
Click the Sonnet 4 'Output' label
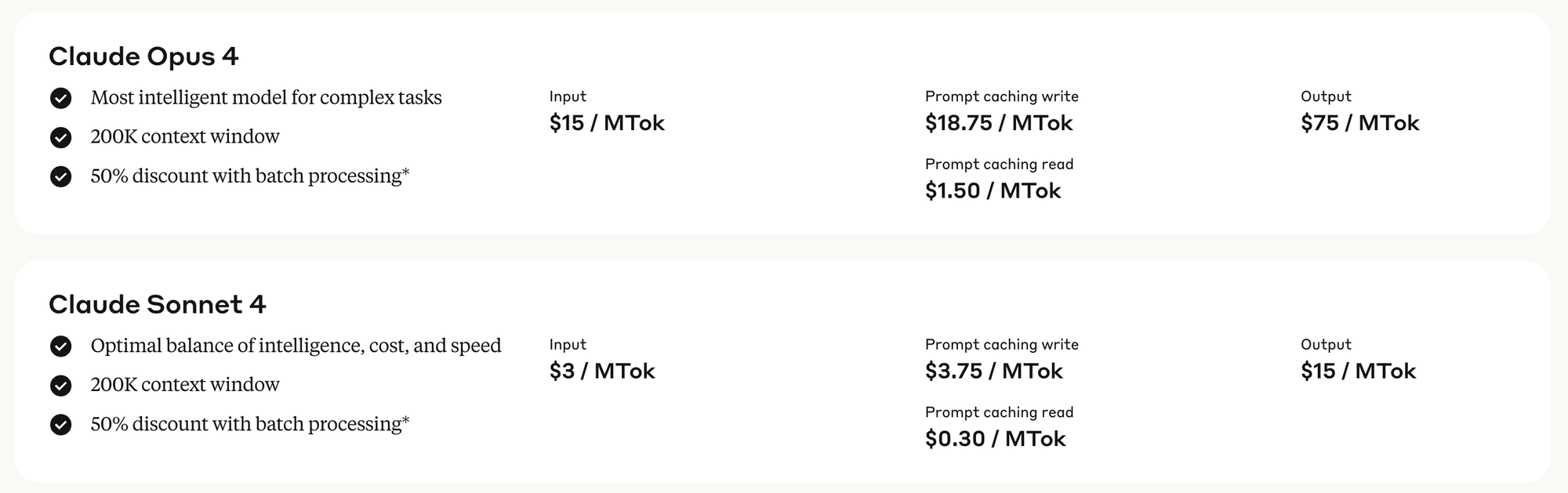1326,344
